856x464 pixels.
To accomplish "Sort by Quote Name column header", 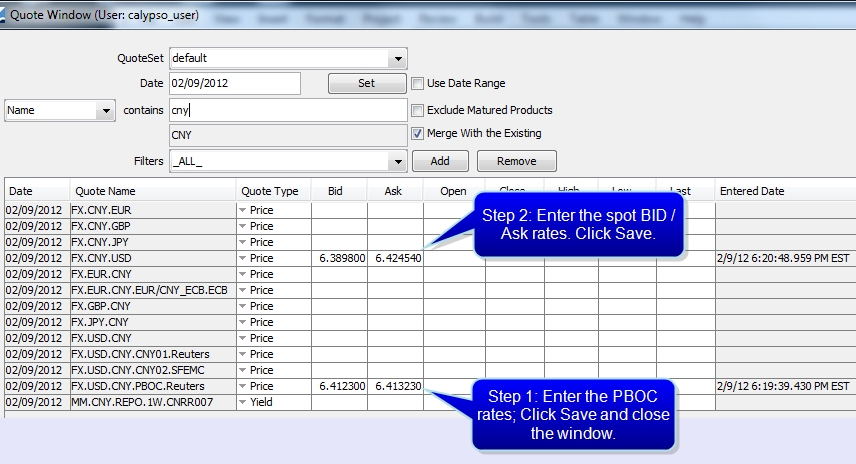I will pos(153,191).
